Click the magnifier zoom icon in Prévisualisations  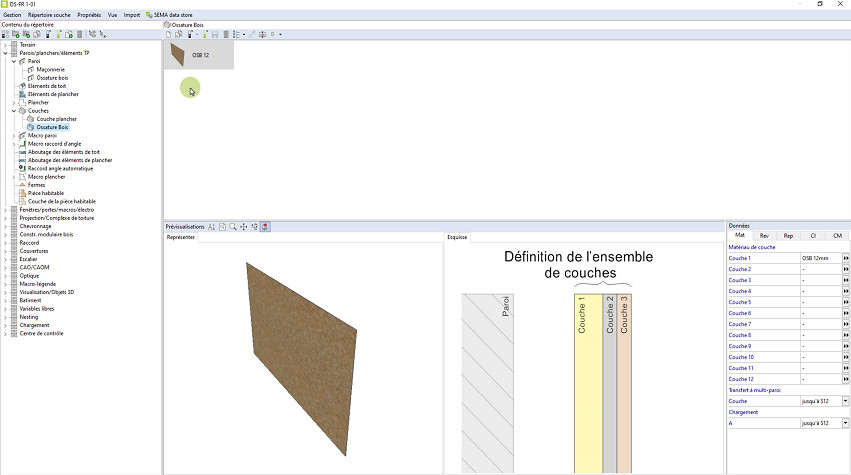pyautogui.click(x=233, y=227)
